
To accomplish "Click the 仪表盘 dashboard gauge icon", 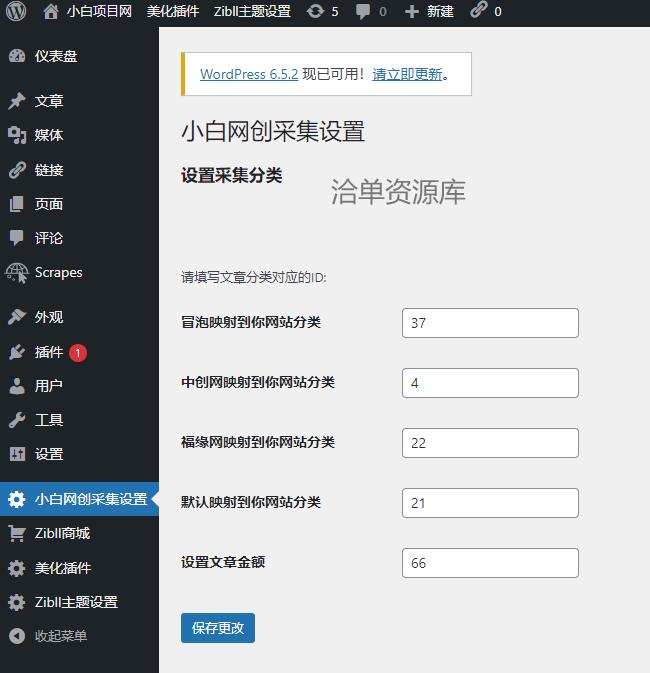I will point(17,56).
